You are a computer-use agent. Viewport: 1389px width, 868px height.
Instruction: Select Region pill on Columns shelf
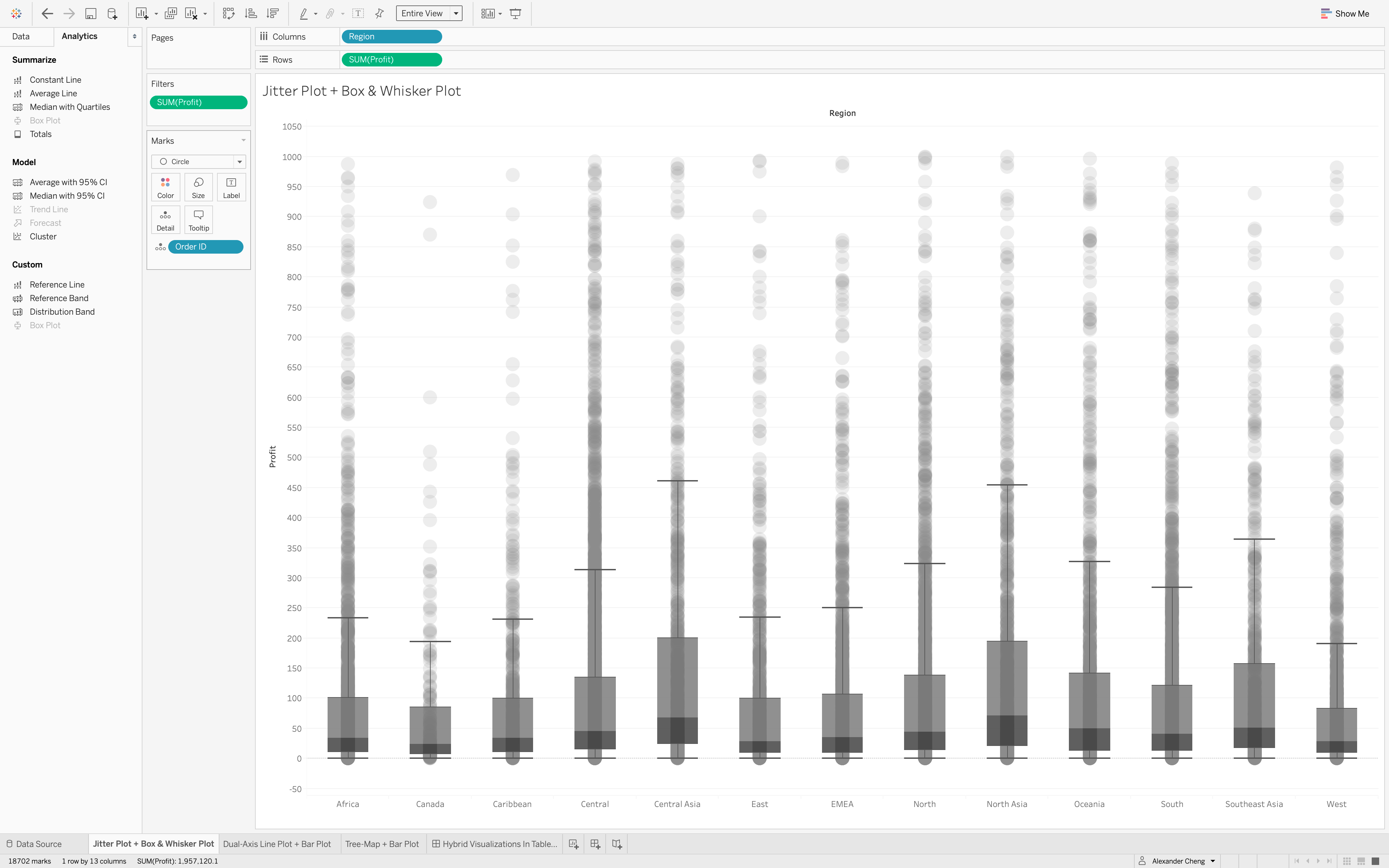[x=391, y=37]
